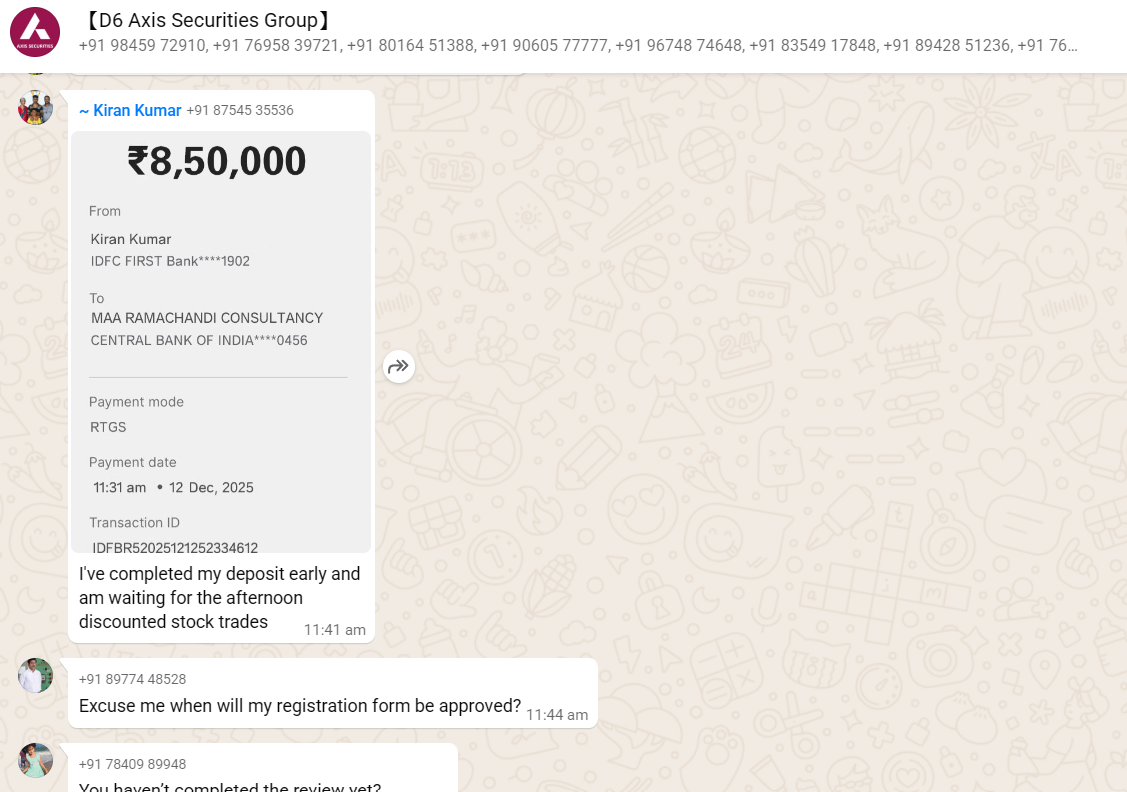
Task: Click the registration form approval message
Action: click(300, 706)
